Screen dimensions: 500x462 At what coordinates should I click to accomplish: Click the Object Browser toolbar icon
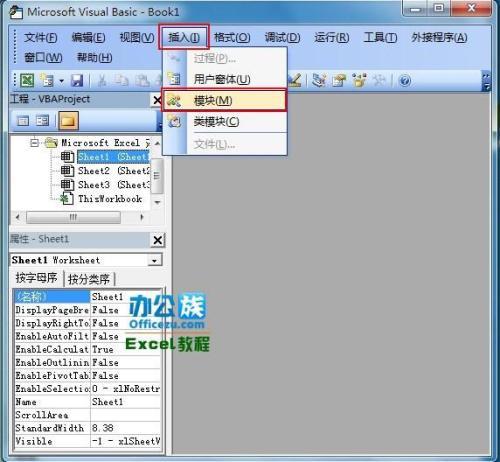359,80
